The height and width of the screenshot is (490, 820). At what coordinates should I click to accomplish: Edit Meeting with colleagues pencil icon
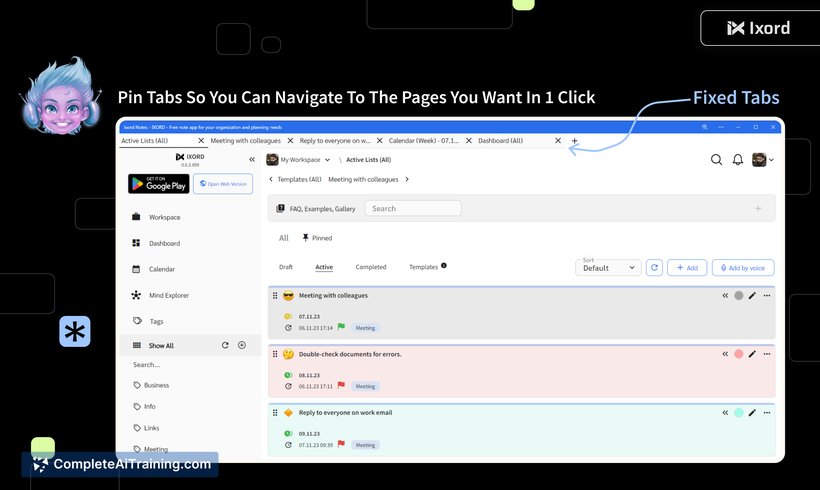pos(753,295)
